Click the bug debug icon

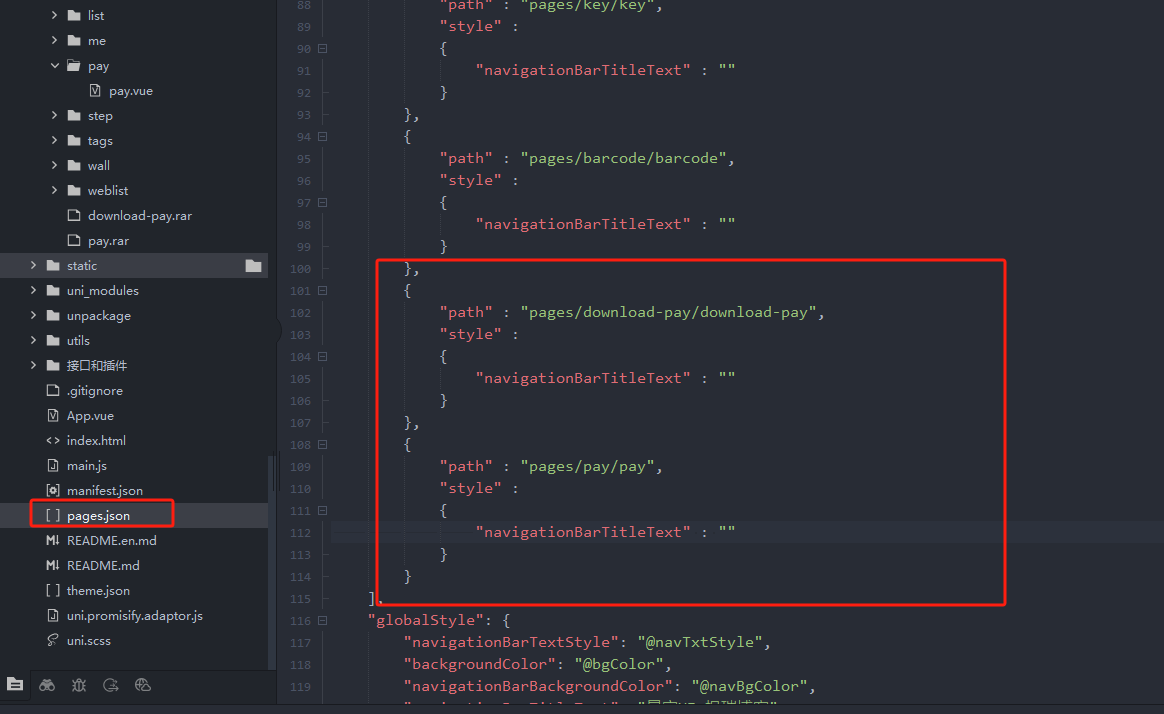click(x=79, y=685)
